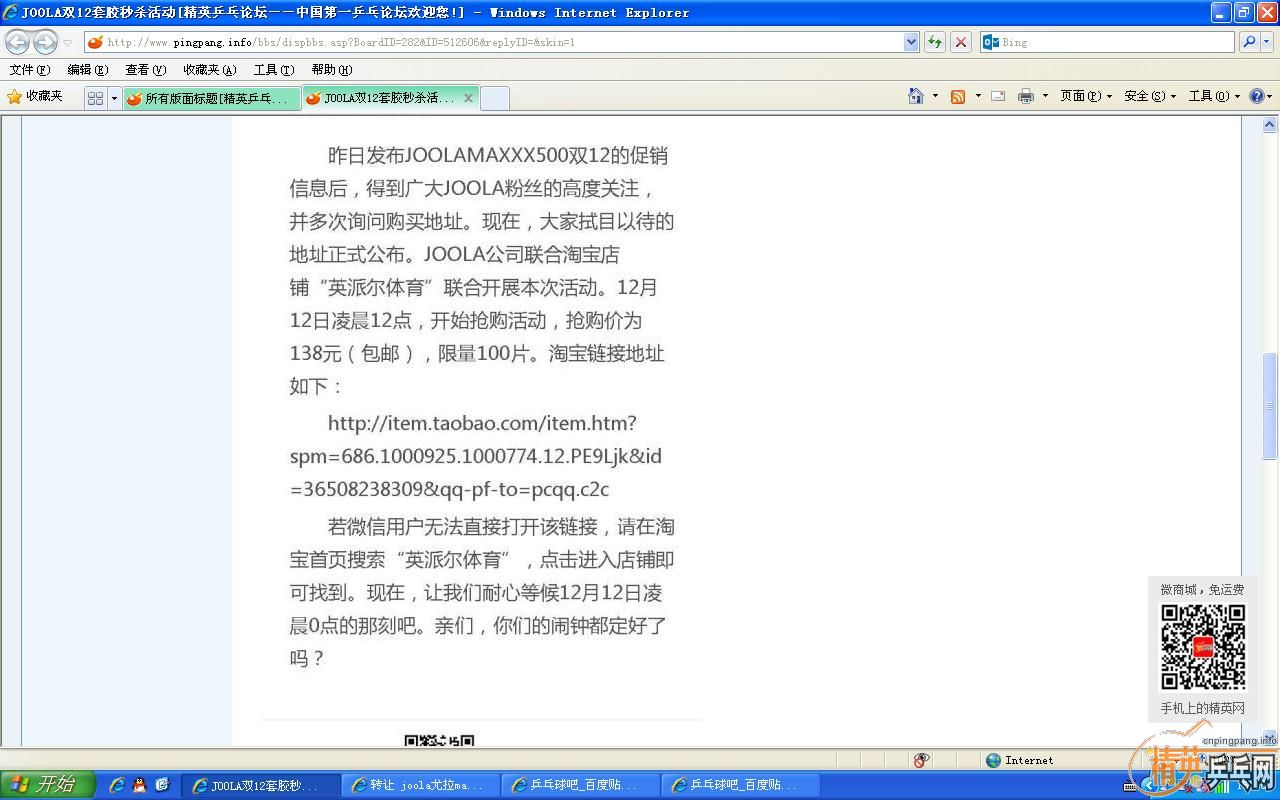Click the taobao item link in the article

[476, 456]
